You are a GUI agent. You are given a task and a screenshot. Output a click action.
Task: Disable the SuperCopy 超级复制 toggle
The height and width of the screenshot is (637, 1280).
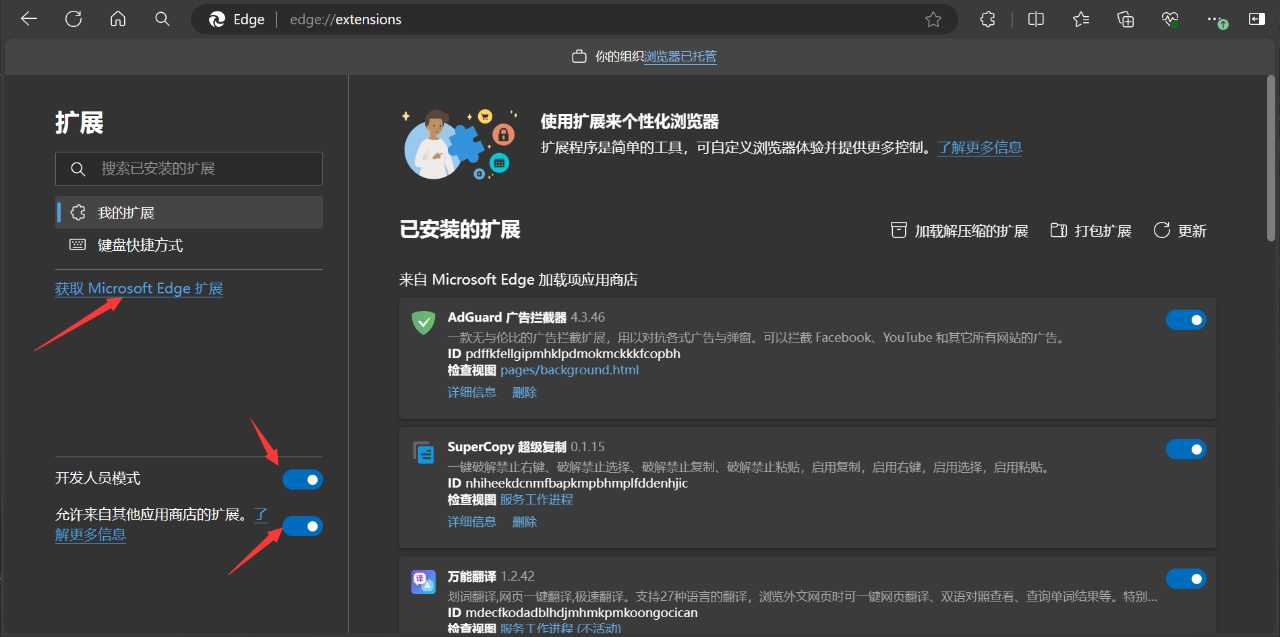tap(1186, 450)
